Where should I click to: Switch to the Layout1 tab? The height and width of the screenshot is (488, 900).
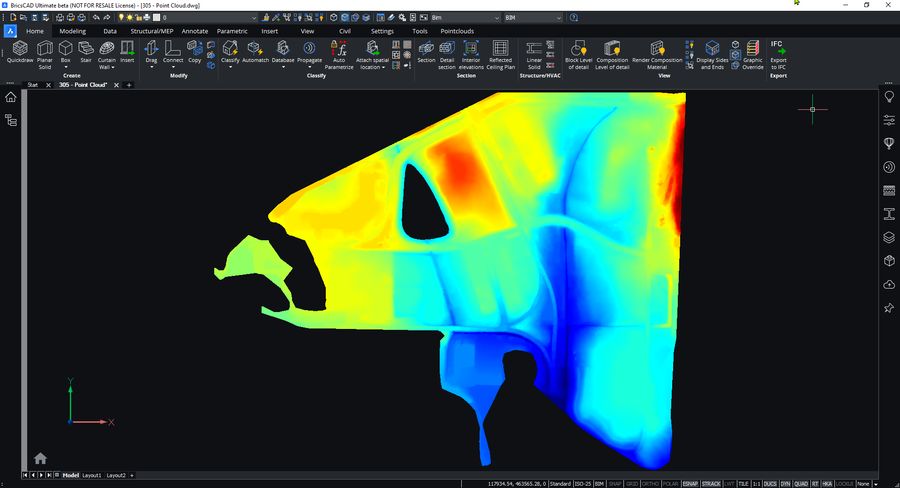92,475
